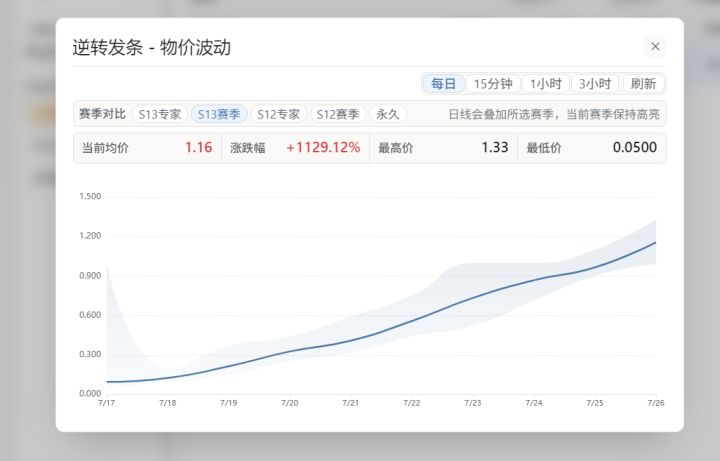The image size is (720, 461).
Task: Click the price line start at 7/17
Action: click(x=107, y=382)
